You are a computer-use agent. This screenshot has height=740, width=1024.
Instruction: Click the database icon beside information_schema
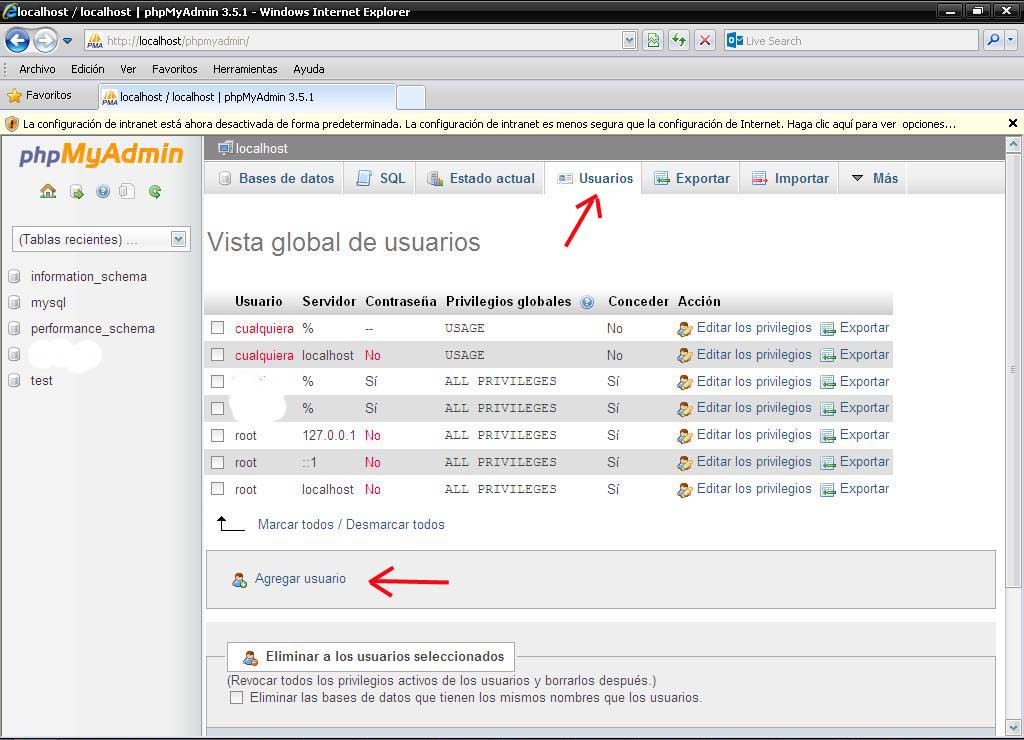[x=14, y=276]
